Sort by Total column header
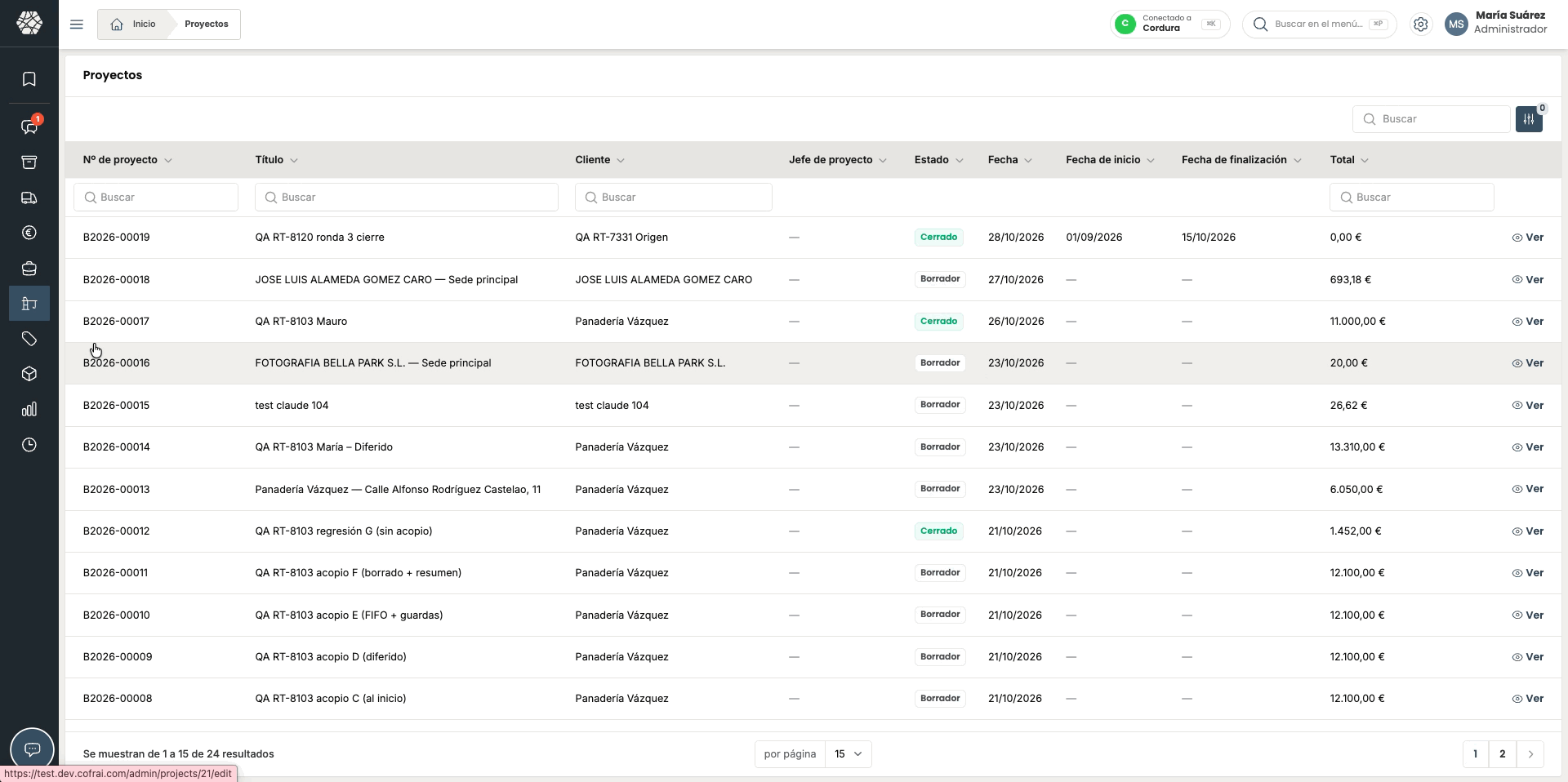Screen dimensions: 1568x782 pyautogui.click(x=1349, y=160)
